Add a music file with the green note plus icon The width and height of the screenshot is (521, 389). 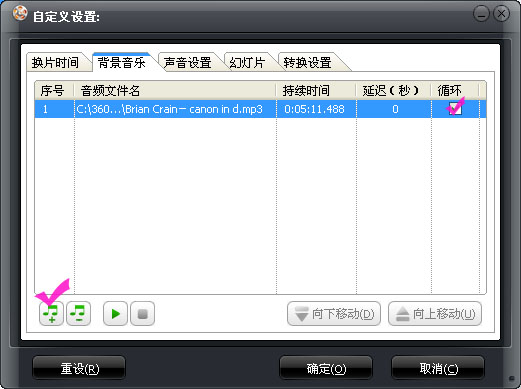click(x=51, y=313)
